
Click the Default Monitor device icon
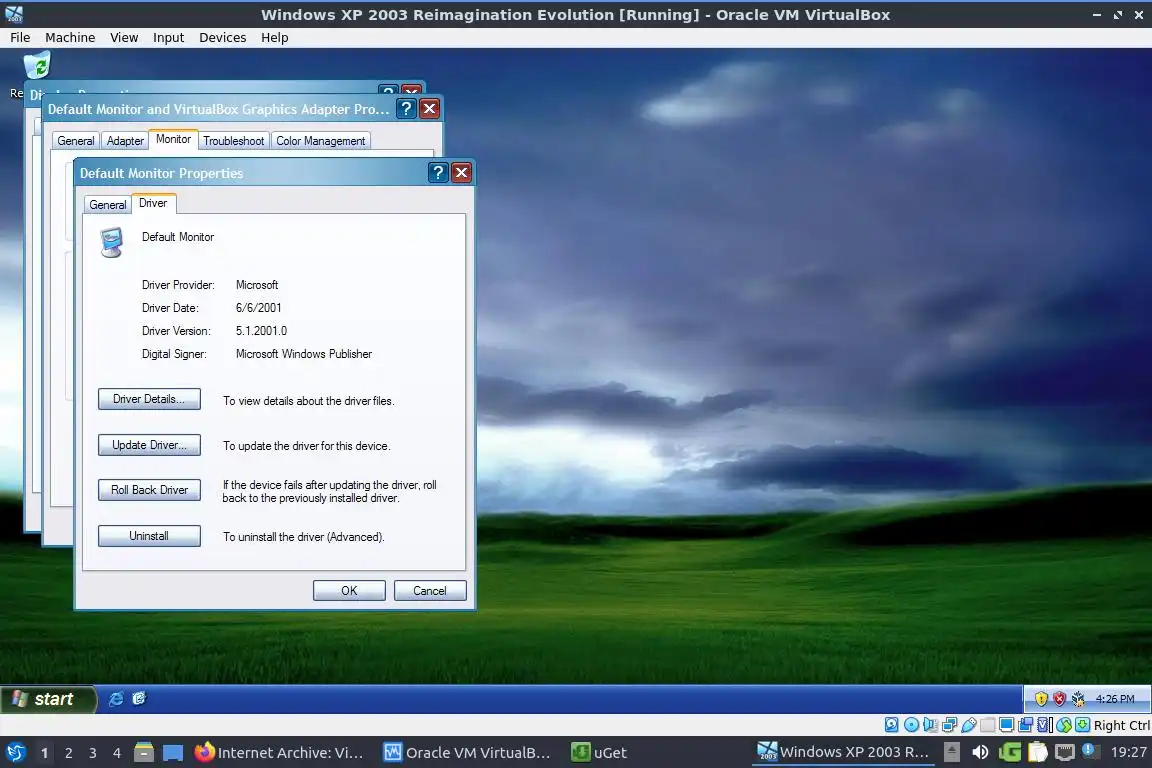coord(112,243)
